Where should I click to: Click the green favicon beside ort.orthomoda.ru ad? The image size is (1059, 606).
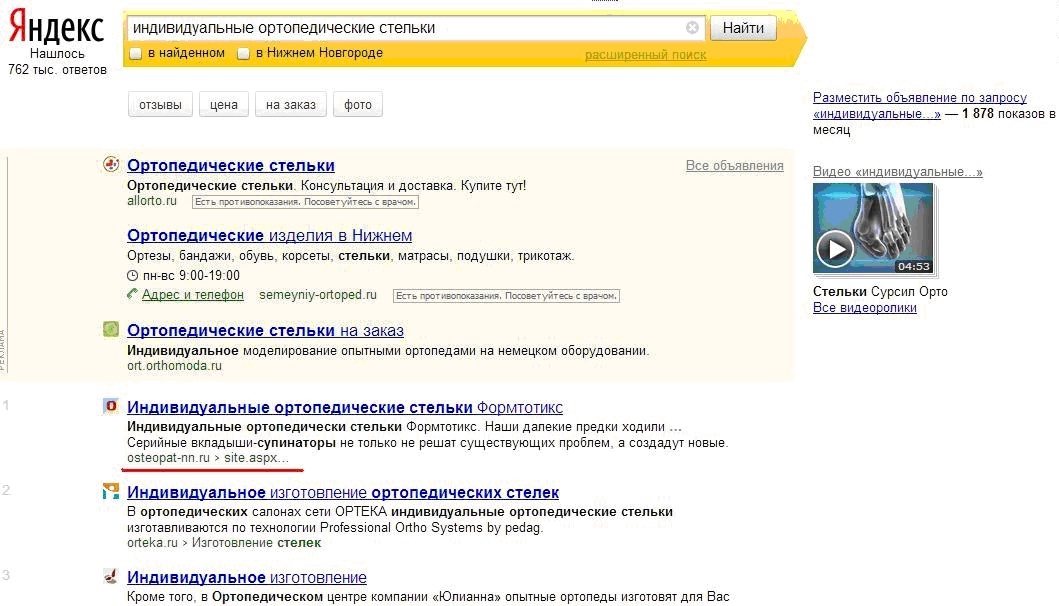pos(111,329)
